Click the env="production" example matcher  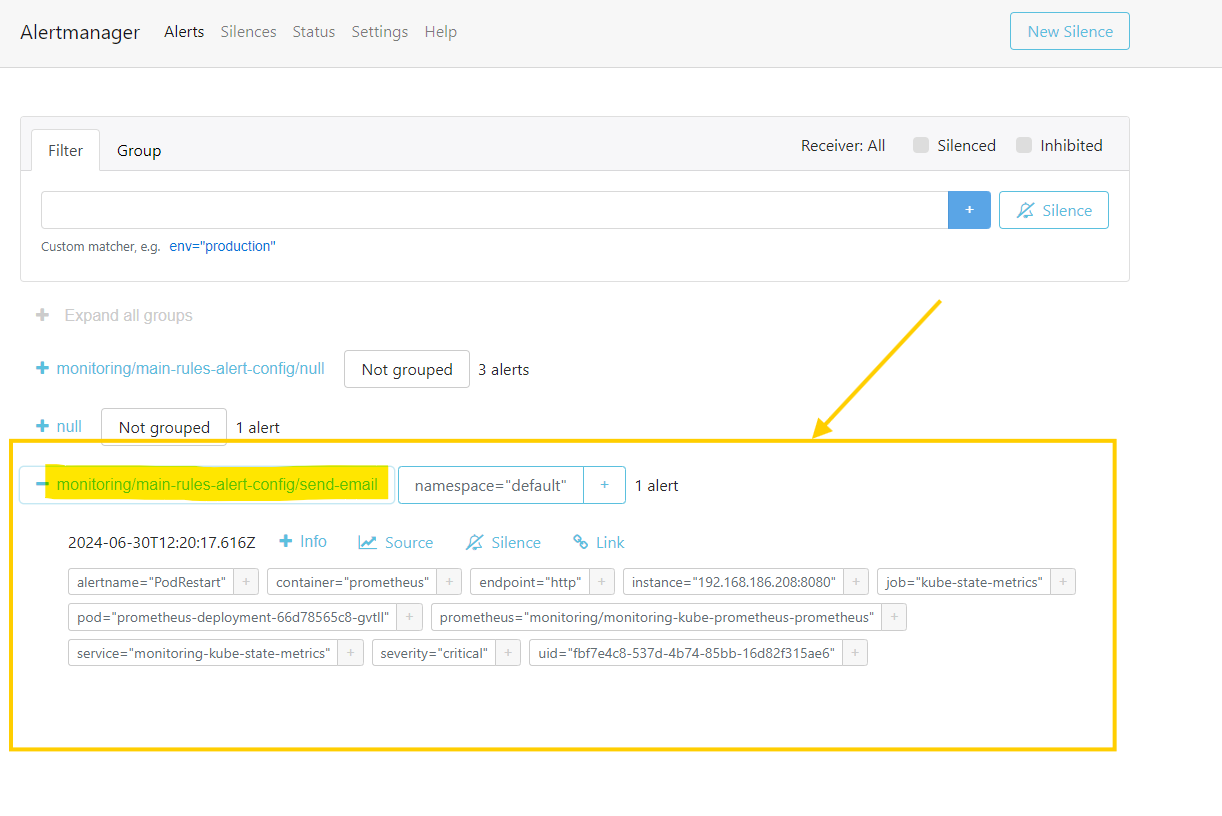pos(222,246)
